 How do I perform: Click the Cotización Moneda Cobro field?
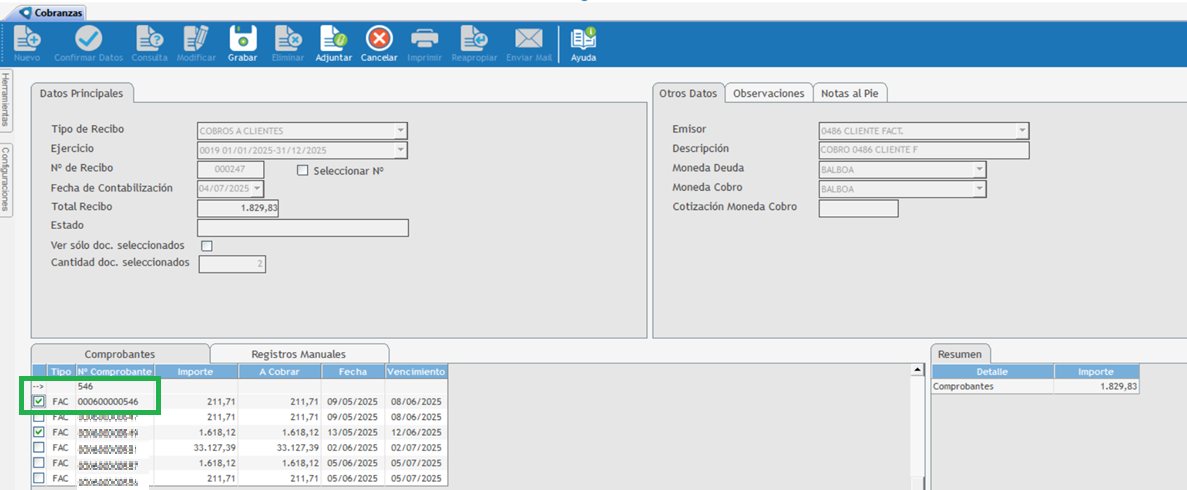coord(857,208)
